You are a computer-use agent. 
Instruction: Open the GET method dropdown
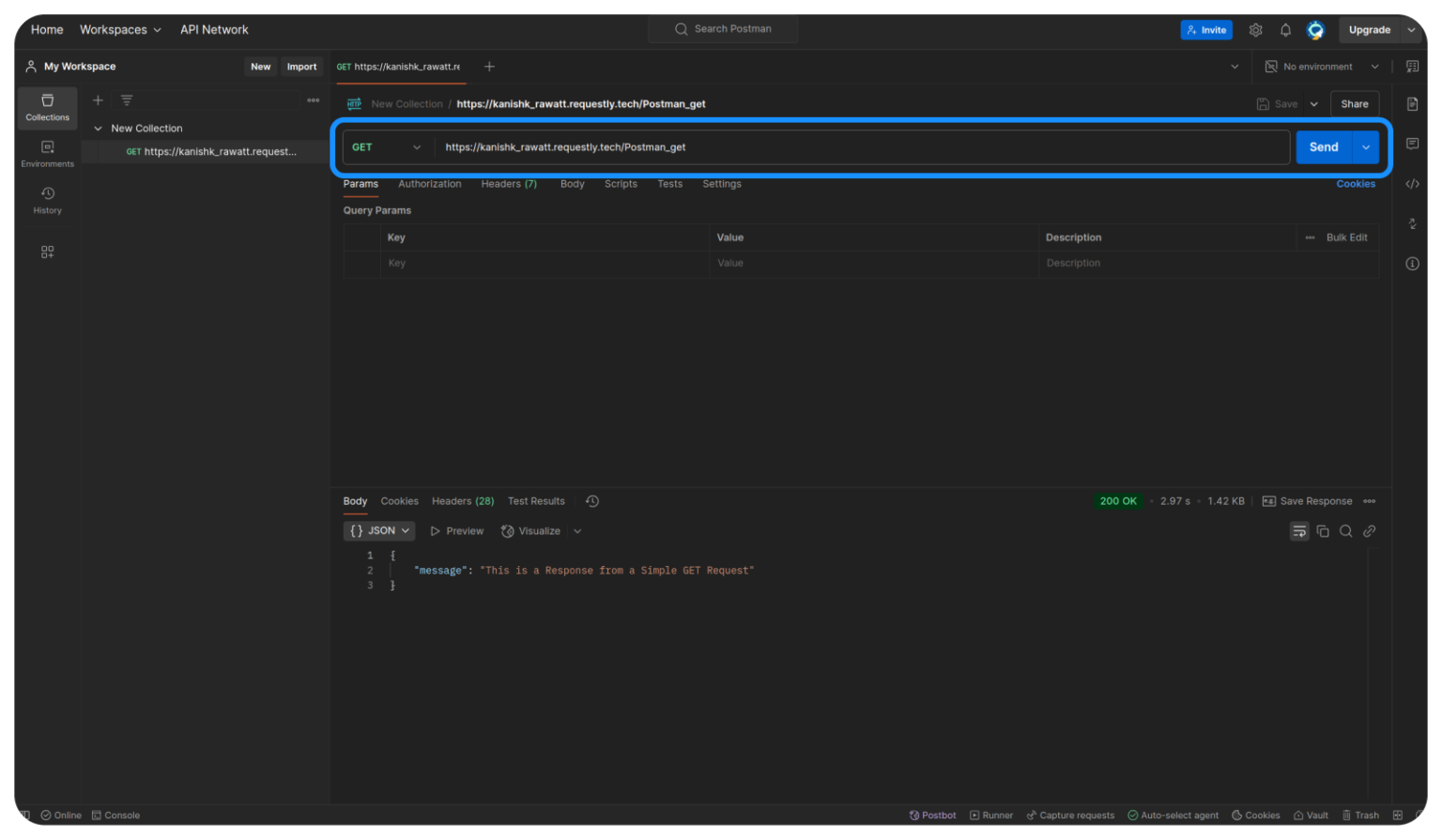click(x=386, y=146)
